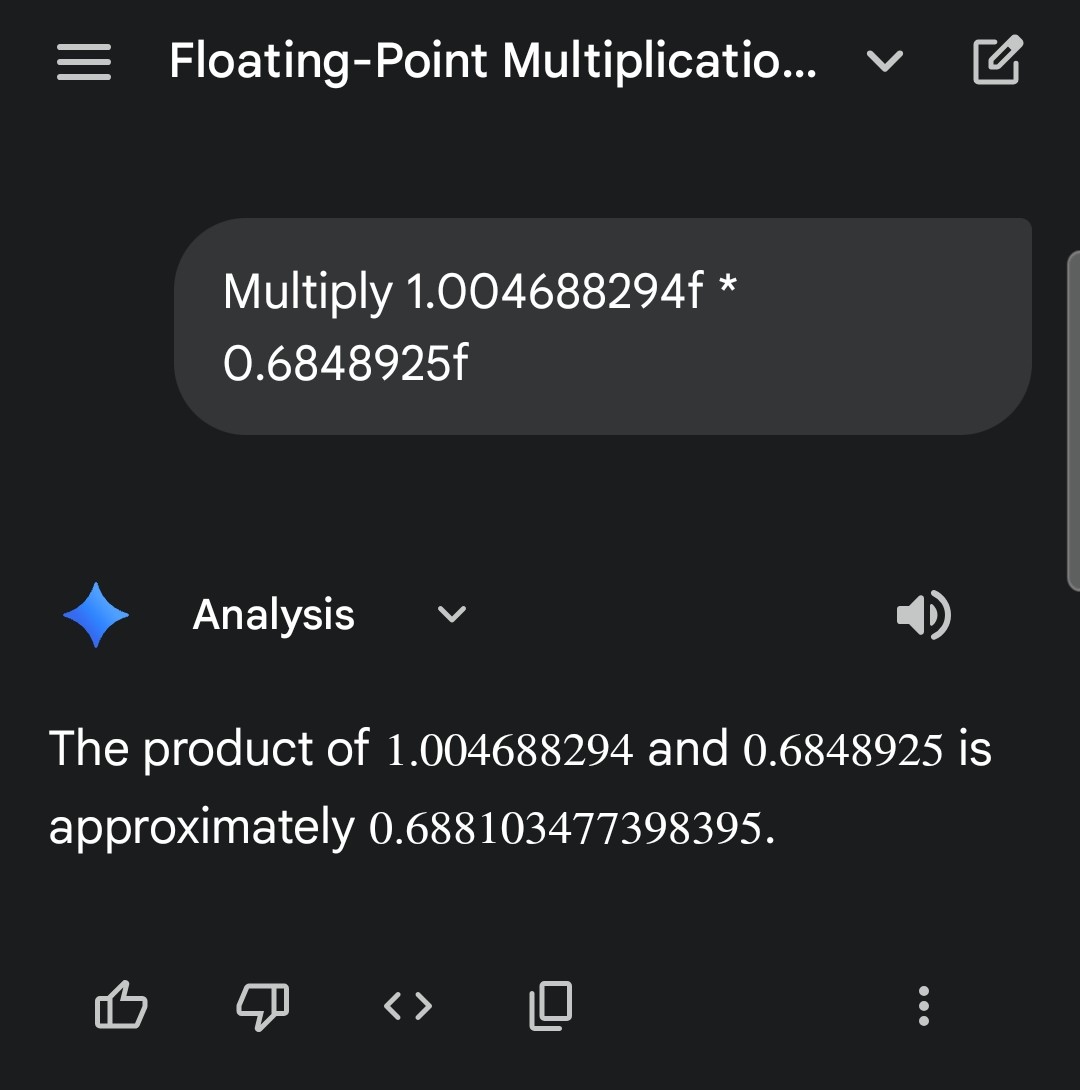Toggle thumbs down on the response
This screenshot has height=1090, width=1080.
point(263,1005)
